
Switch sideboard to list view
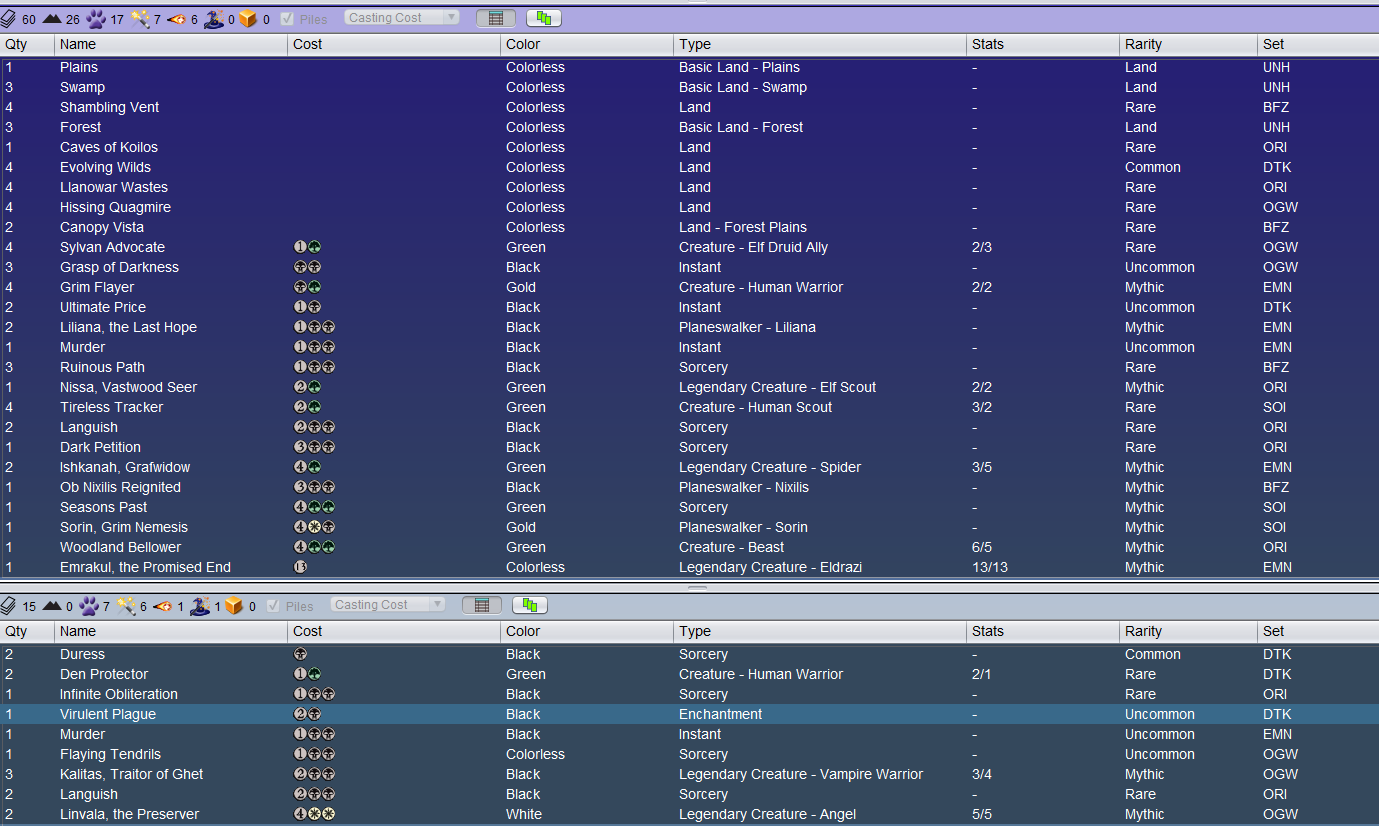(x=482, y=605)
